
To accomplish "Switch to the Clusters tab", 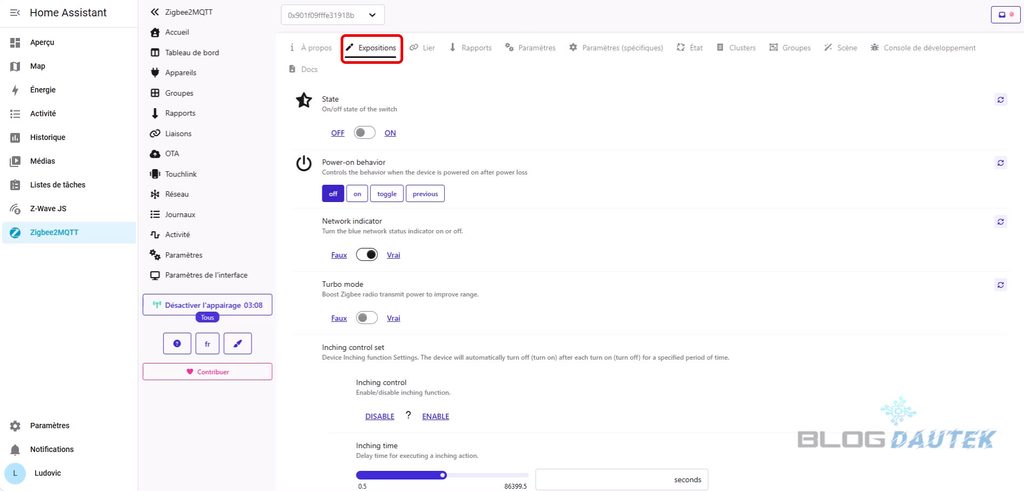I will (x=735, y=48).
